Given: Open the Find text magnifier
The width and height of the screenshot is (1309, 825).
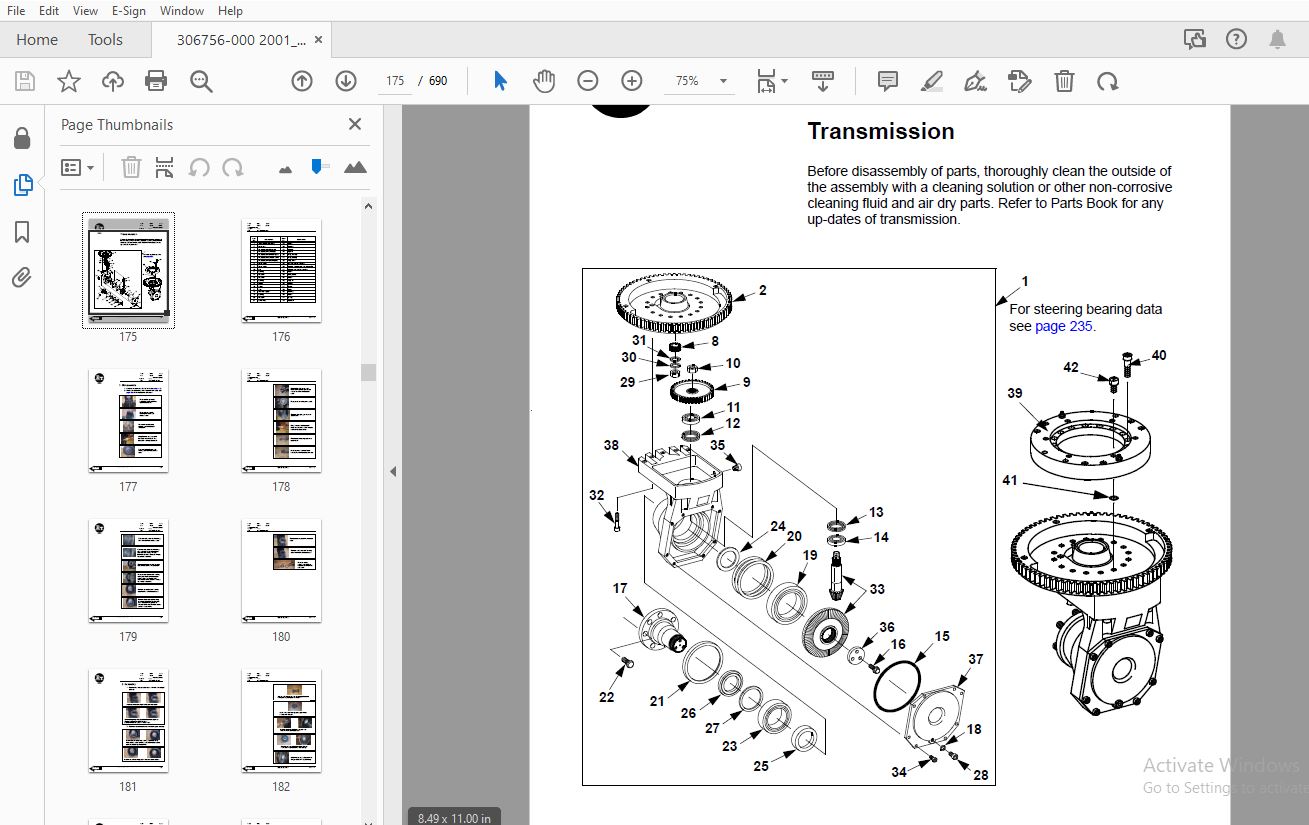Looking at the screenshot, I should (201, 81).
